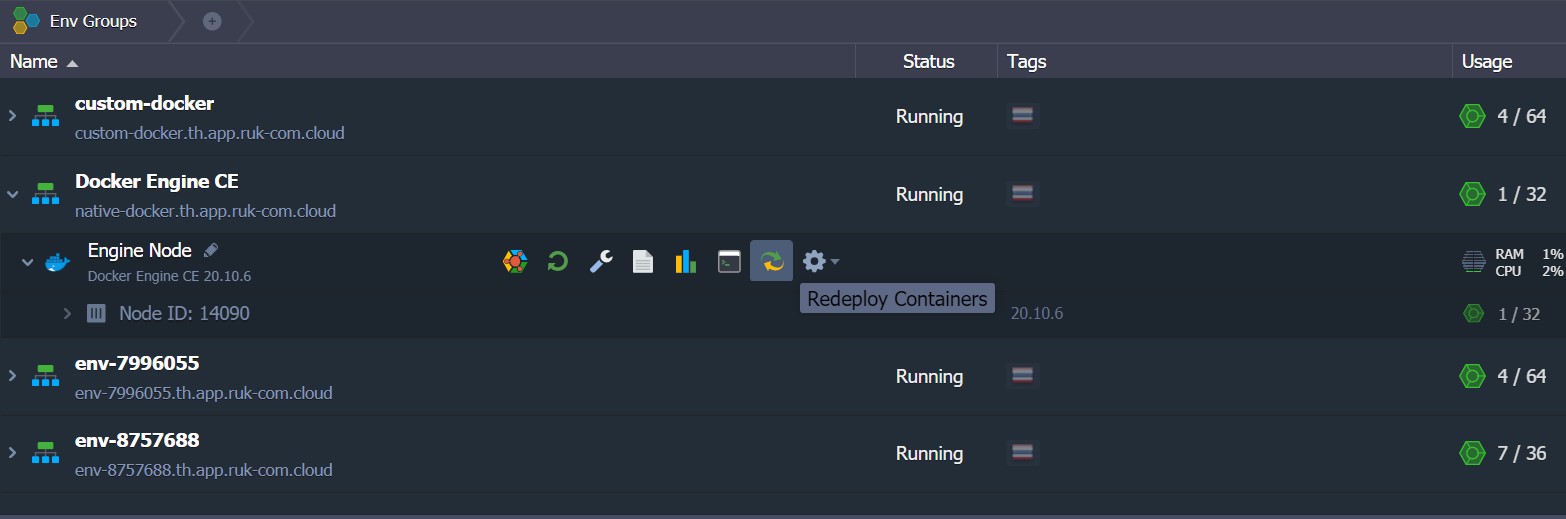The image size is (1566, 519).
Task: Open custom-docker.th.app.ruk-com.cloud link
Action: pos(210,132)
